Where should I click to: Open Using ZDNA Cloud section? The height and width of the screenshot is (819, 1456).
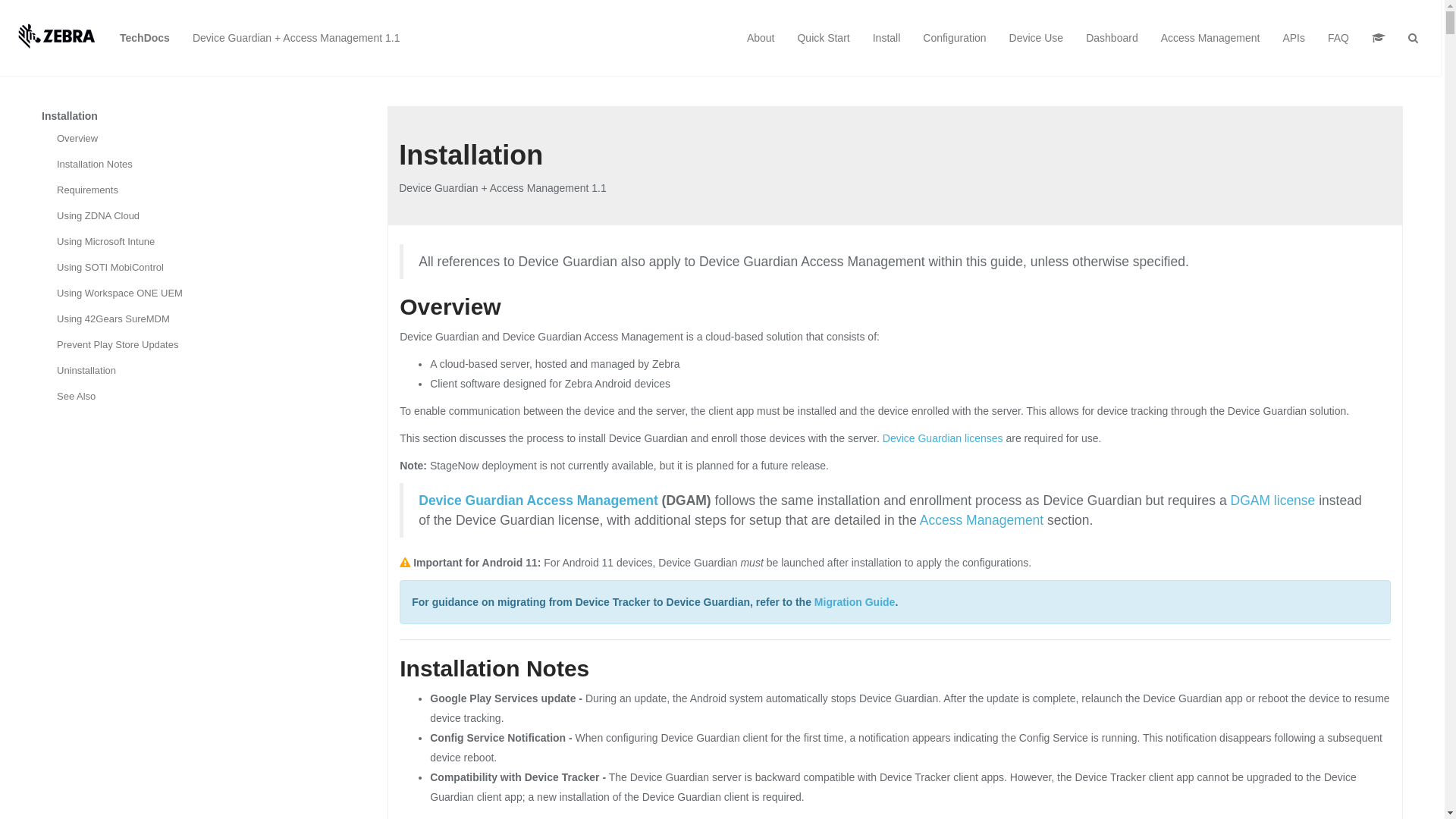pyautogui.click(x=98, y=216)
